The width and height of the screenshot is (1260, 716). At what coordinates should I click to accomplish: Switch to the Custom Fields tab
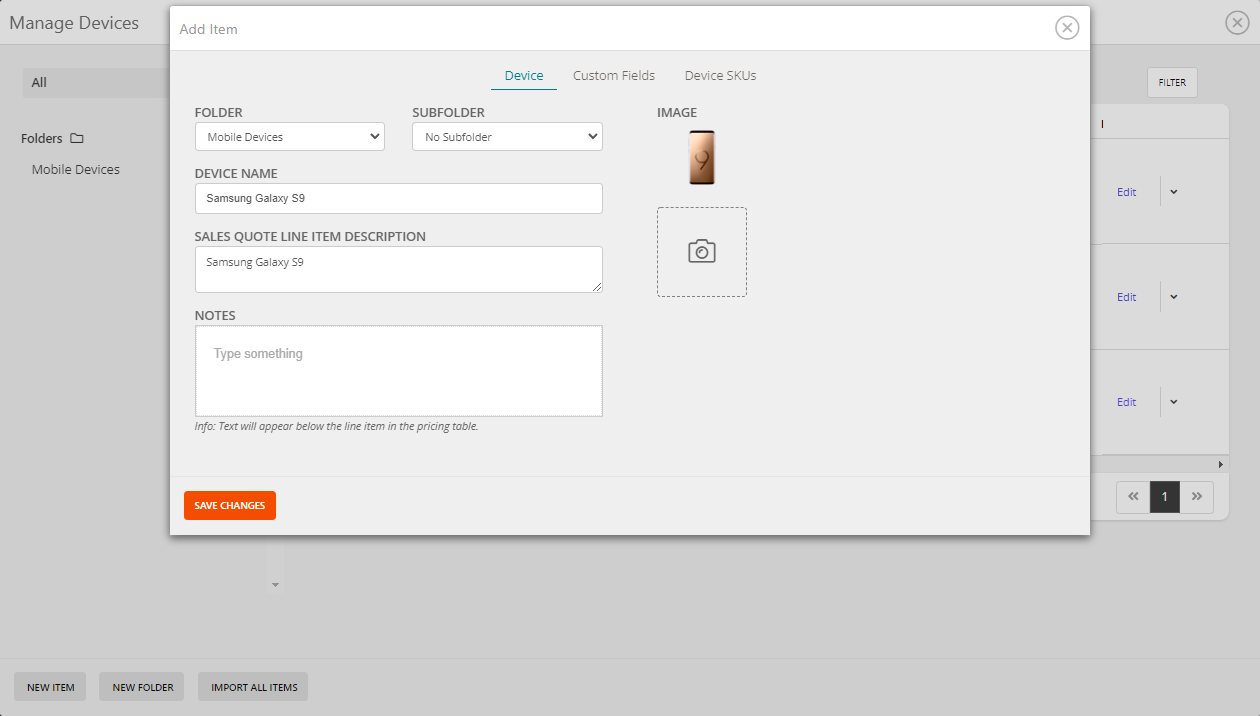click(613, 75)
